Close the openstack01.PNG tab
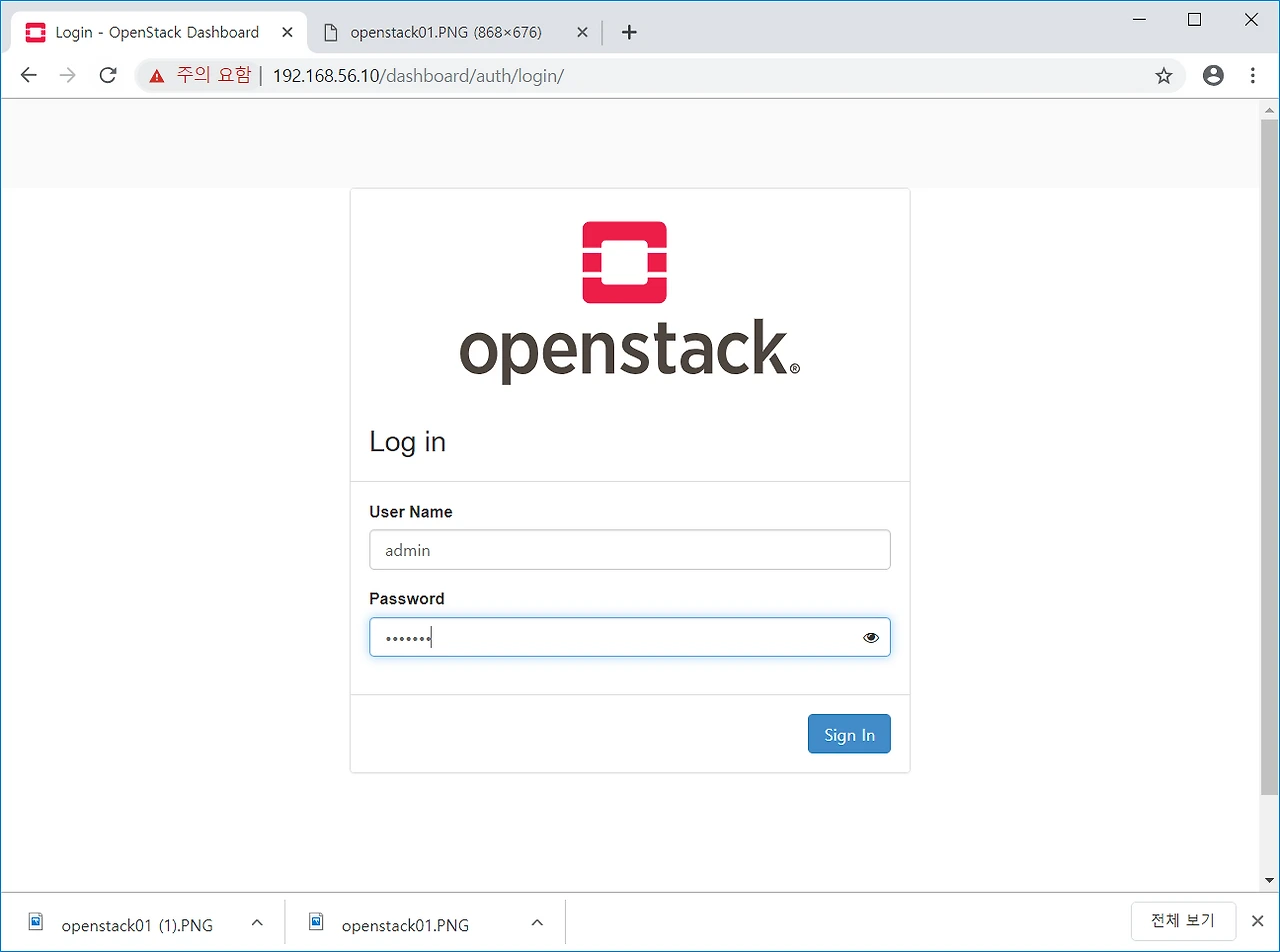 582,32
